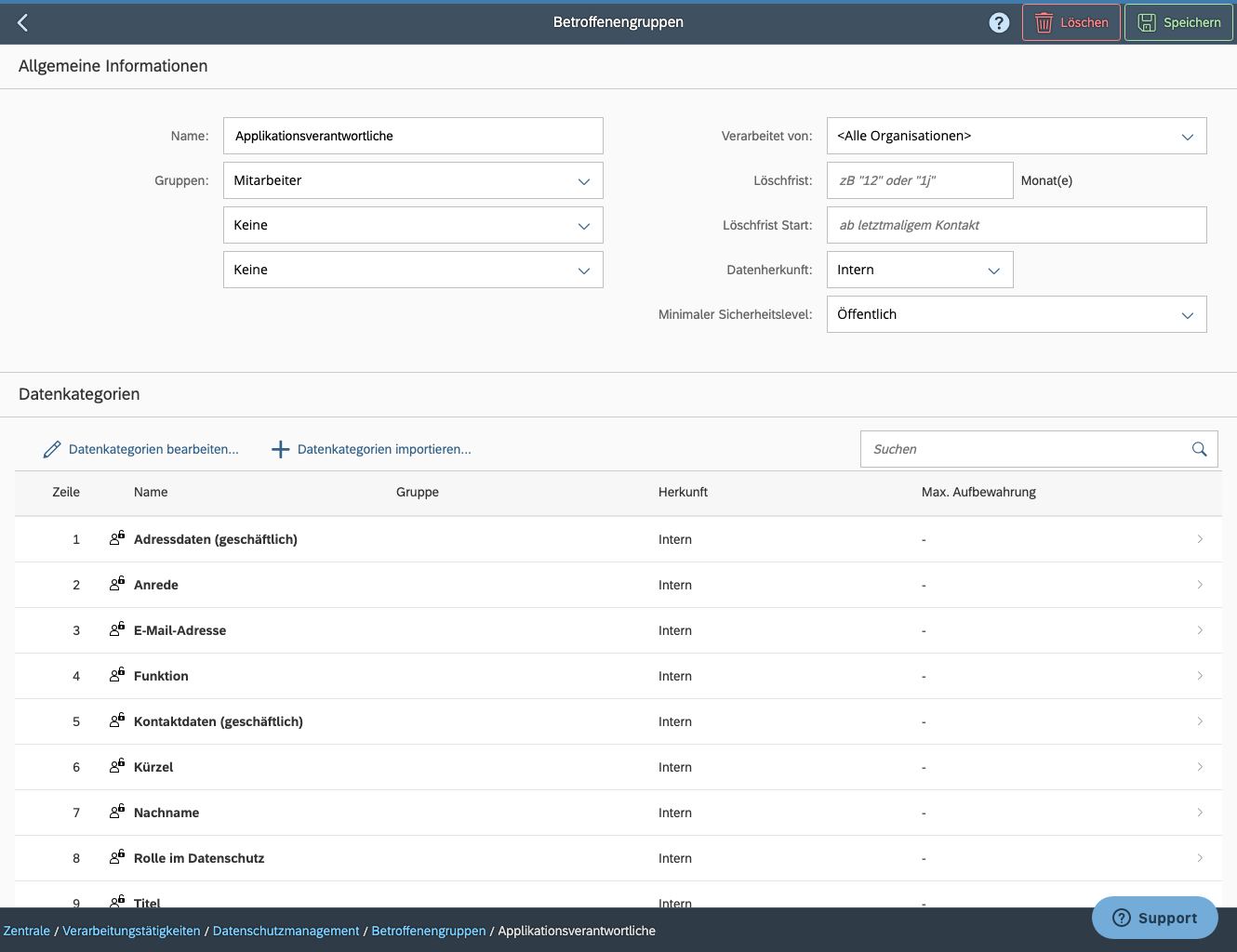
Task: Open Datenschutzmanagement from the breadcrumb bar
Action: tap(286, 931)
